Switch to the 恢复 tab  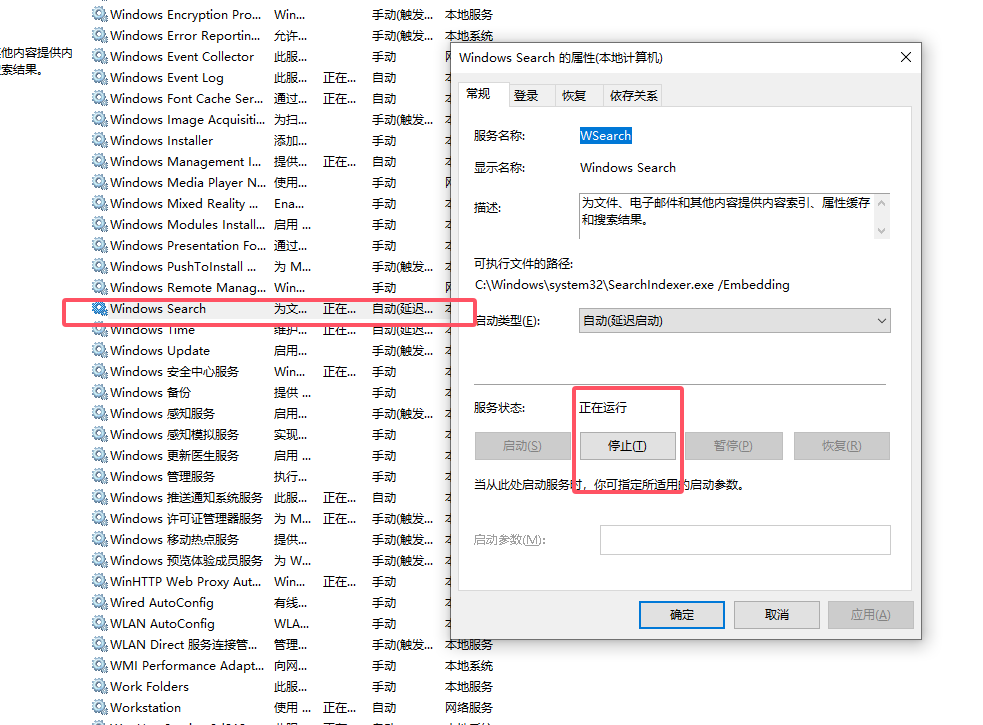[x=574, y=96]
